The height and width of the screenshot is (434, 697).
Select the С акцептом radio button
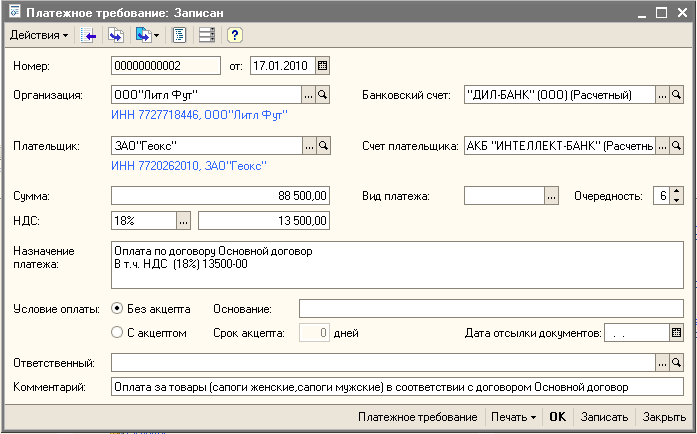[x=117, y=332]
